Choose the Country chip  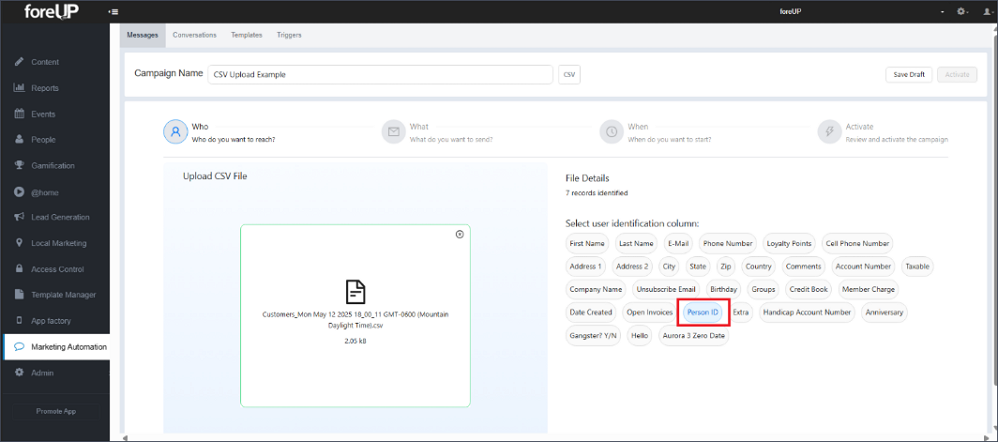click(x=759, y=266)
